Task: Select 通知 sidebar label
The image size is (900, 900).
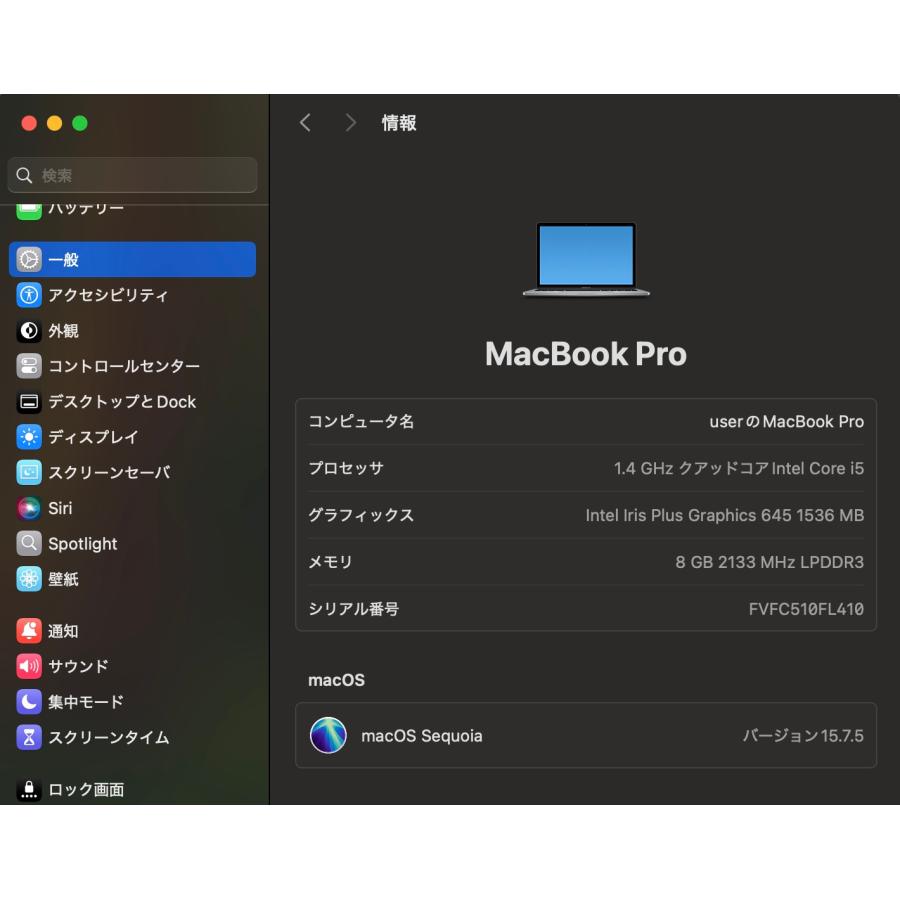Action: (63, 631)
